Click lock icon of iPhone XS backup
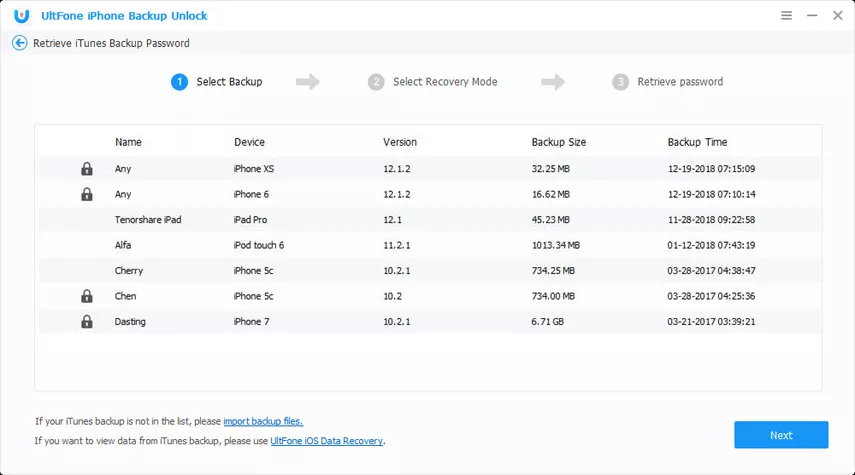The image size is (855, 475). [x=87, y=169]
